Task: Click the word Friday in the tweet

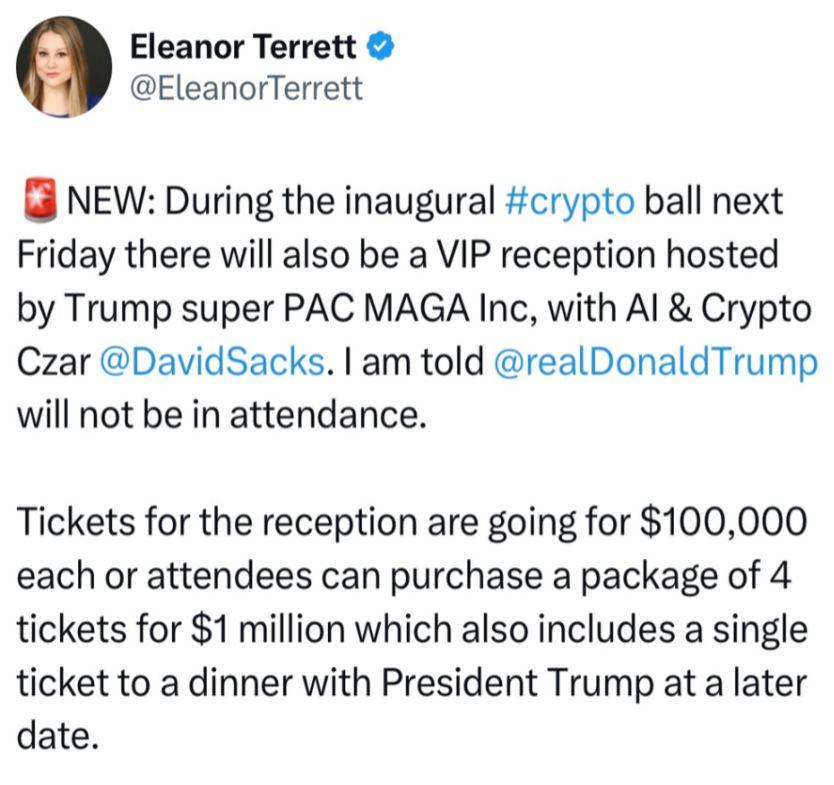Action: click(66, 254)
